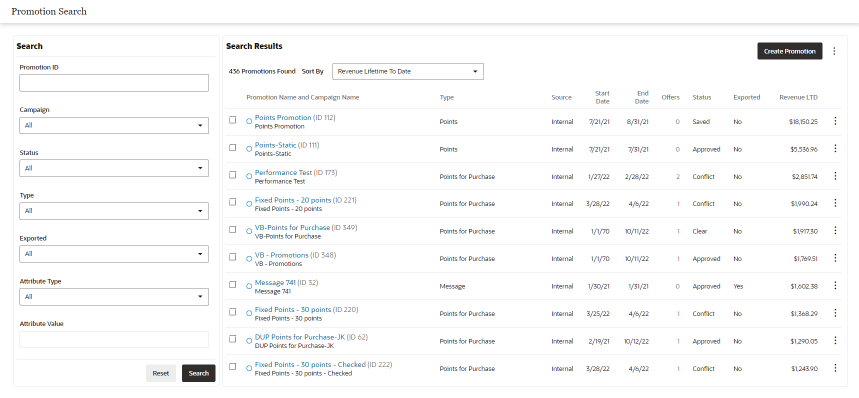Open the VB-Points for Purchase (ID 349) link
This screenshot has height=398, width=859.
pos(306,227)
